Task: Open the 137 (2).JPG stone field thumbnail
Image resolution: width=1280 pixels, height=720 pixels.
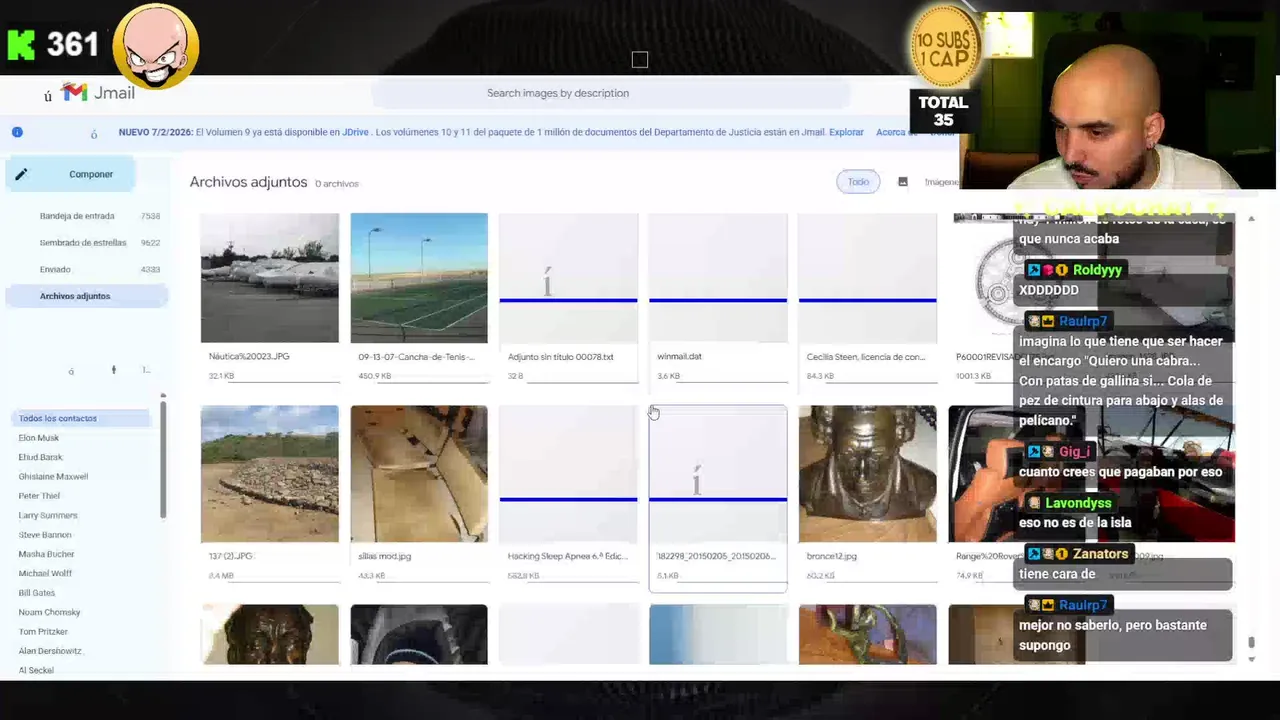Action: click(270, 474)
